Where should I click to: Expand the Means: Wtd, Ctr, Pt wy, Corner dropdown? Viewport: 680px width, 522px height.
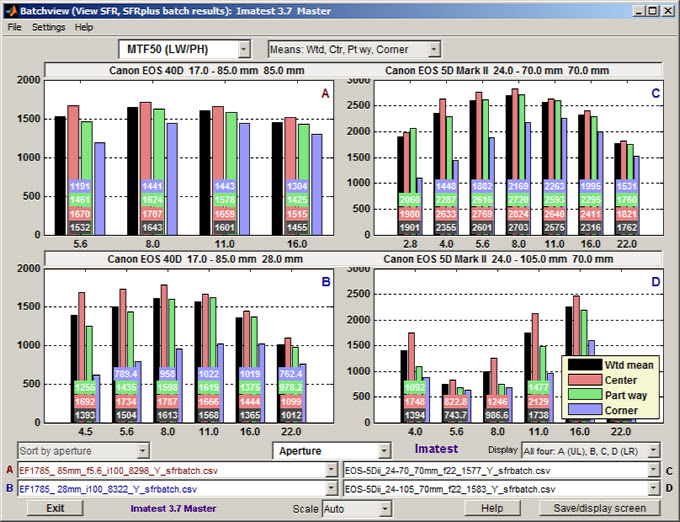point(434,49)
